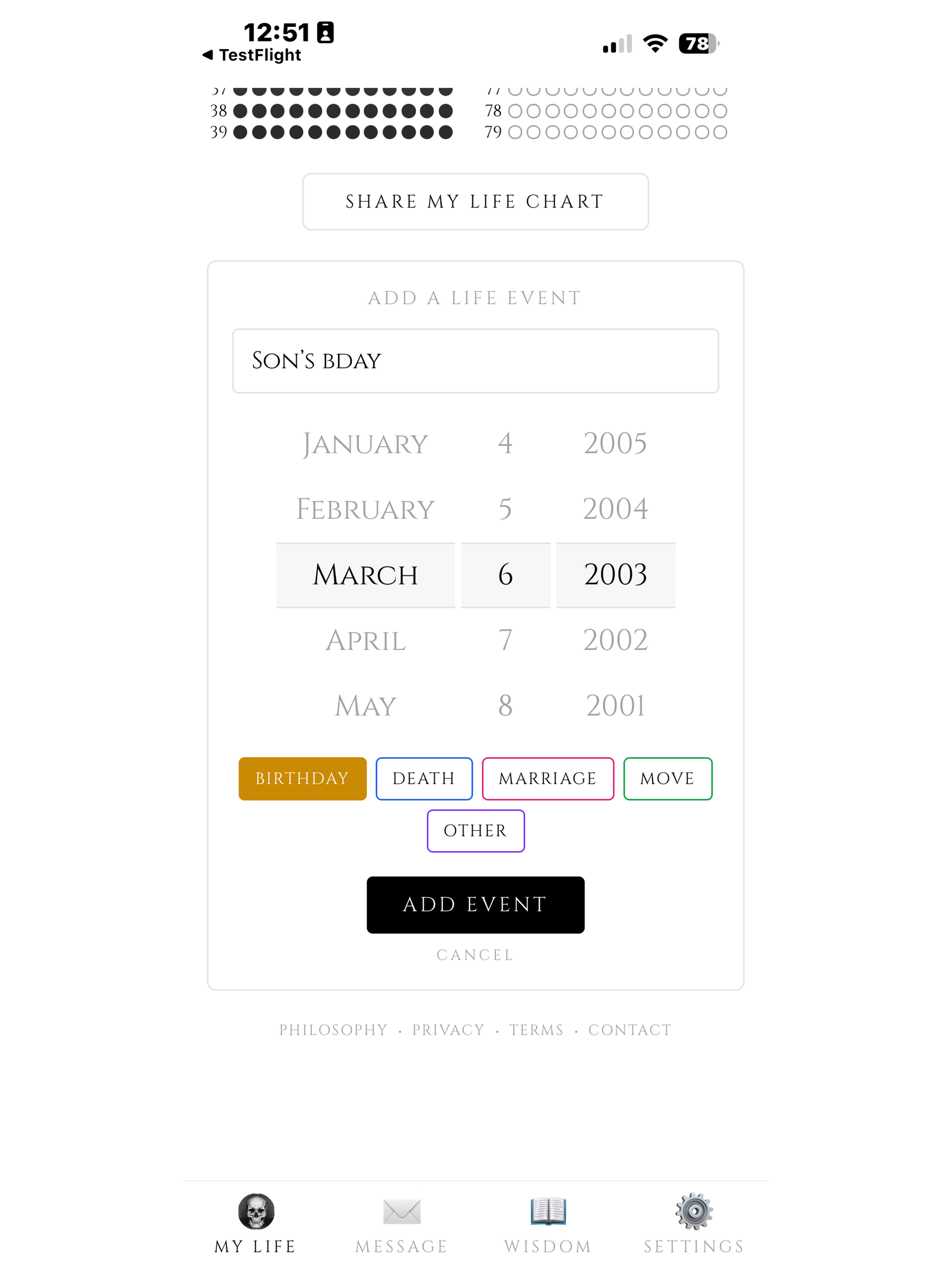This screenshot has height=1270, width=952.
Task: Tap the Add Event button
Action: click(x=476, y=905)
